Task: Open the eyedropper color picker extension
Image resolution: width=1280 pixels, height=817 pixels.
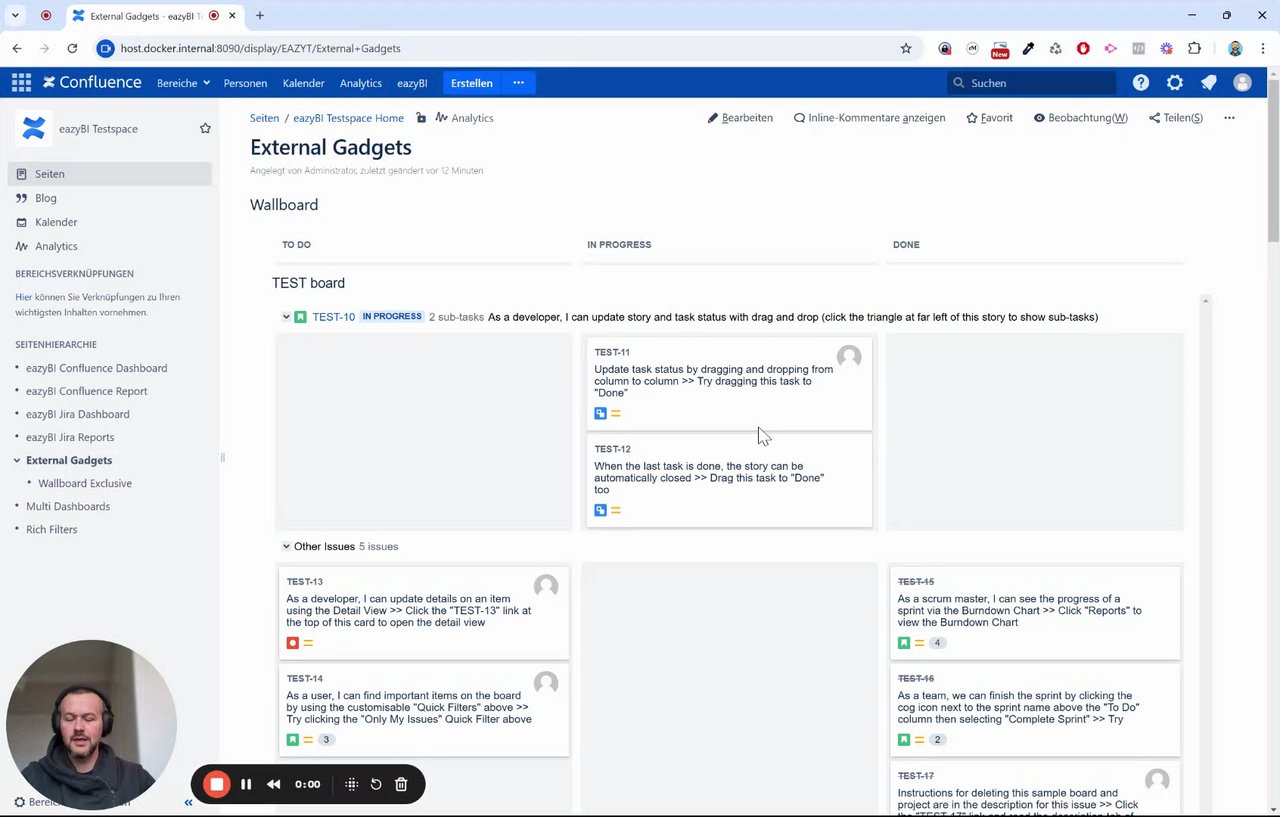Action: coord(1028,48)
